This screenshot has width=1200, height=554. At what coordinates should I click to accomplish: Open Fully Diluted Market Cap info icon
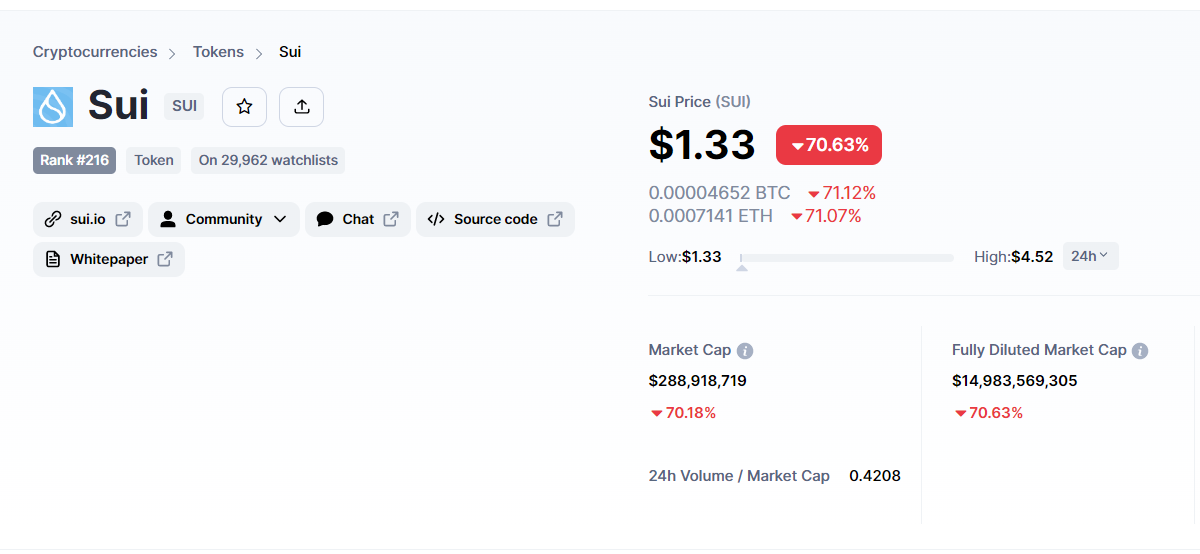coord(1140,351)
